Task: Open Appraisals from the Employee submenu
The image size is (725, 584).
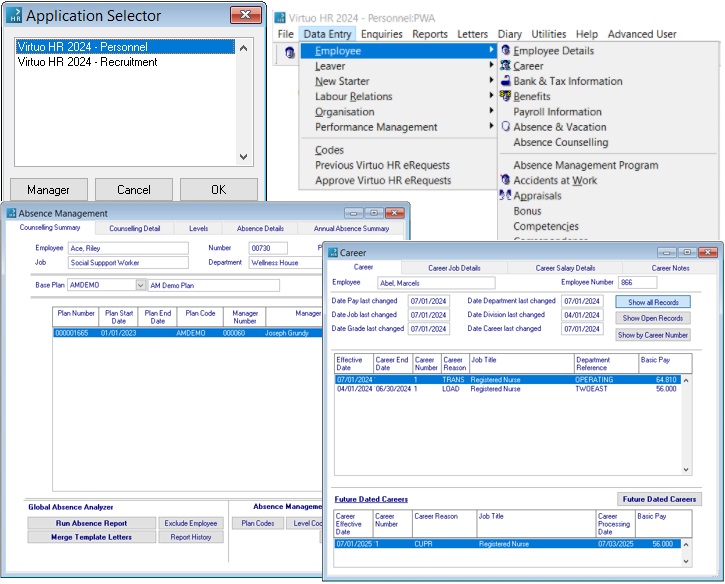Action: click(x=537, y=196)
